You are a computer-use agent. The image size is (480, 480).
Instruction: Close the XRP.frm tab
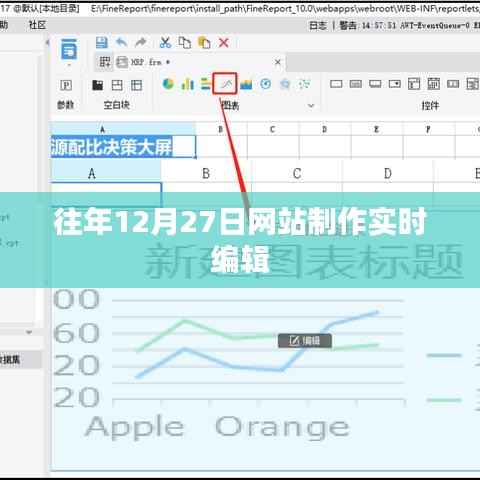(x=278, y=62)
